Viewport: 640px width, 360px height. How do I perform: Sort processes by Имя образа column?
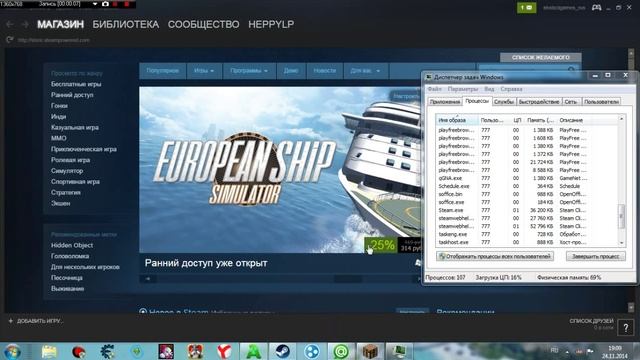pyautogui.click(x=456, y=120)
